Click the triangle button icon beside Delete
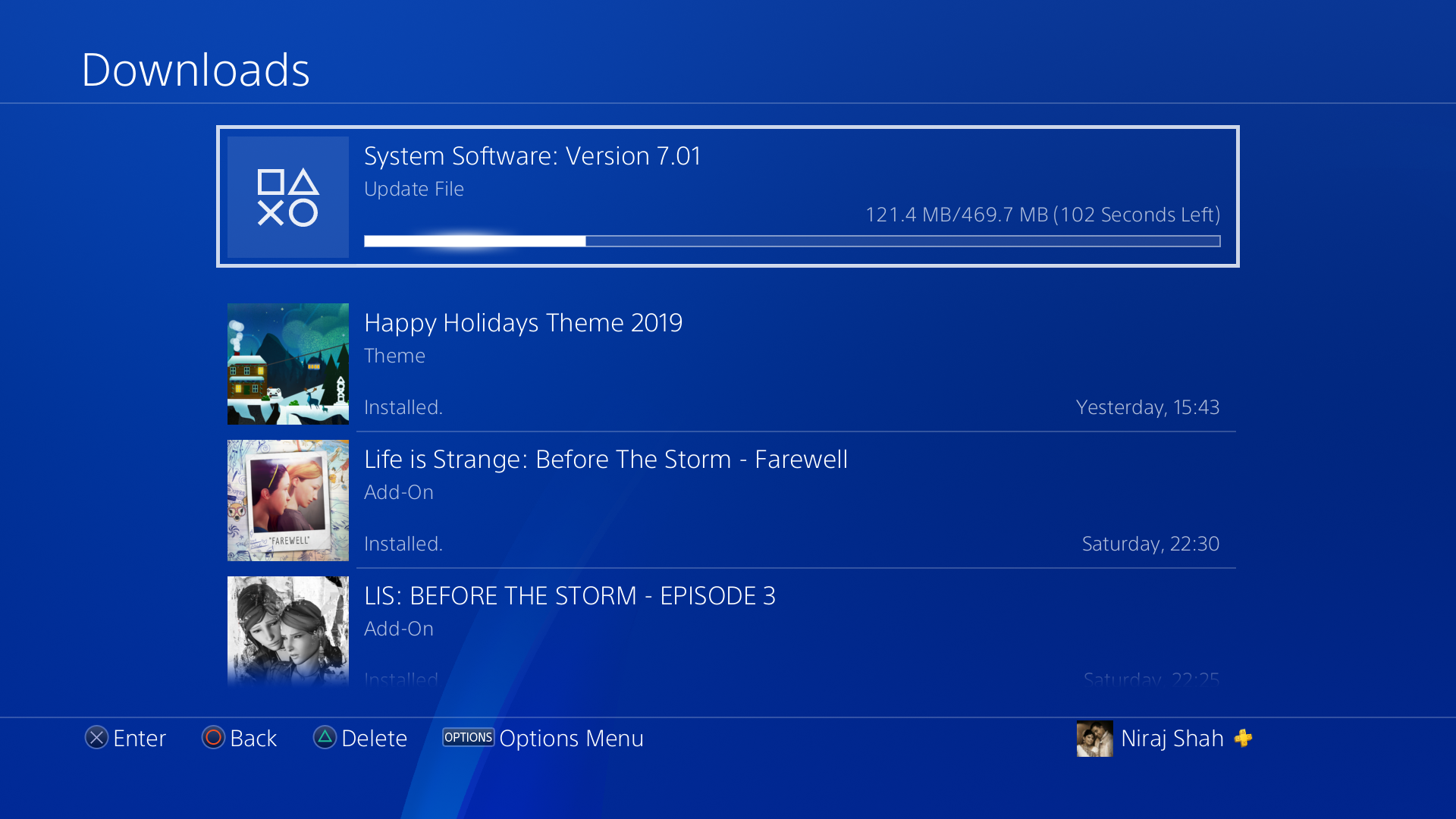Screen dimensions: 1456x819 [x=325, y=738]
